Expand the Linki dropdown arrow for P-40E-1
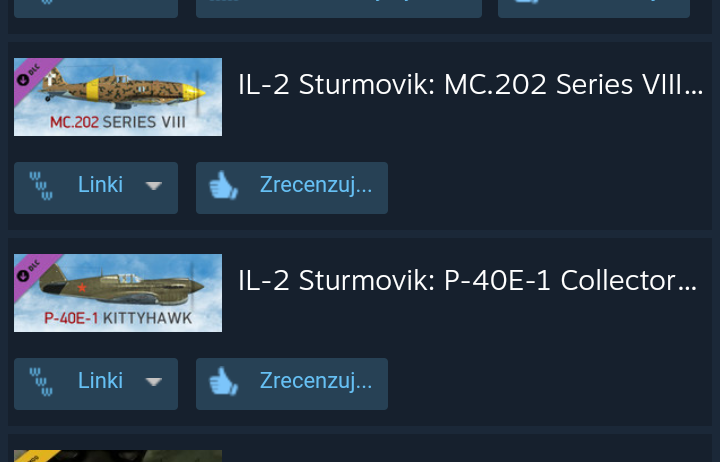The width and height of the screenshot is (720, 462). click(153, 382)
